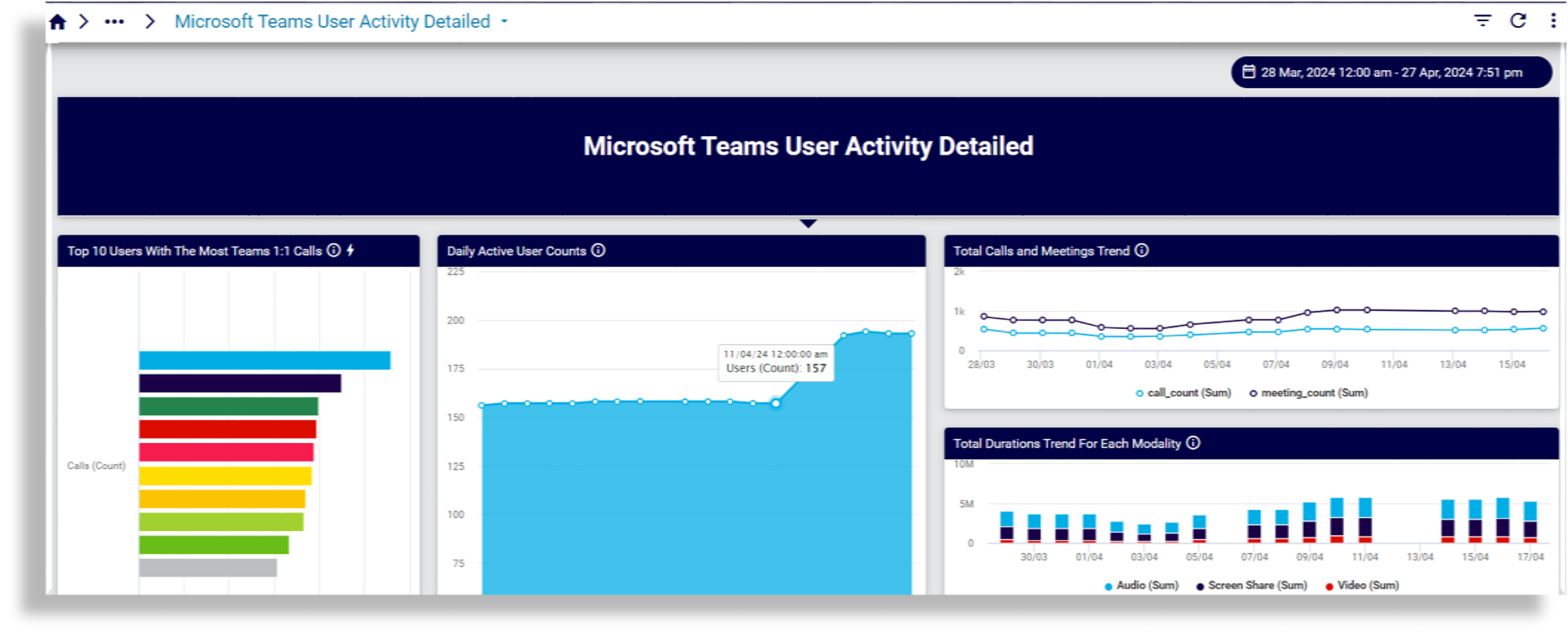Click the 17/04 label on durations chart axis
The image size is (1568, 636).
[x=1531, y=557]
